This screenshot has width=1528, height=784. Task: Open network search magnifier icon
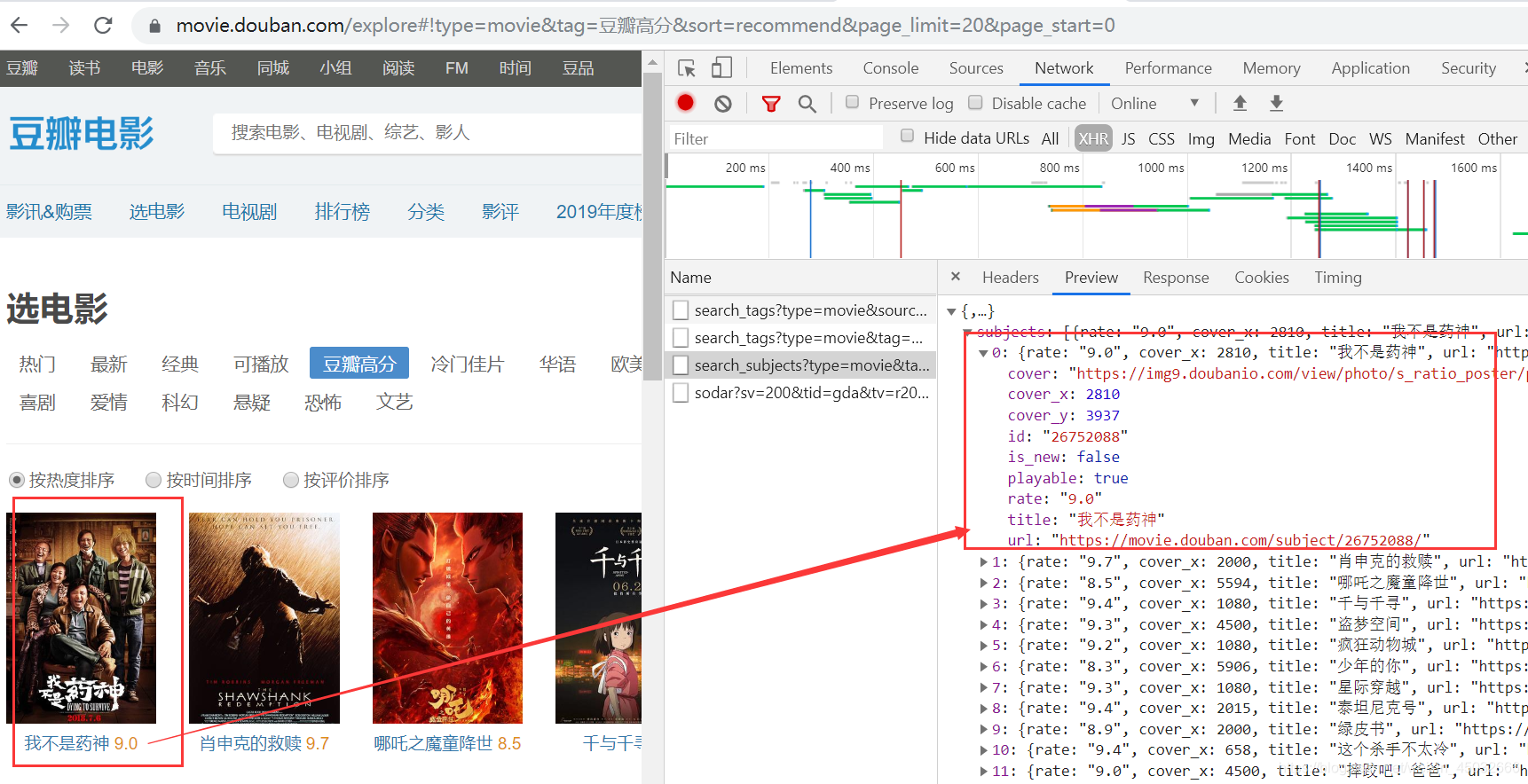(x=807, y=104)
